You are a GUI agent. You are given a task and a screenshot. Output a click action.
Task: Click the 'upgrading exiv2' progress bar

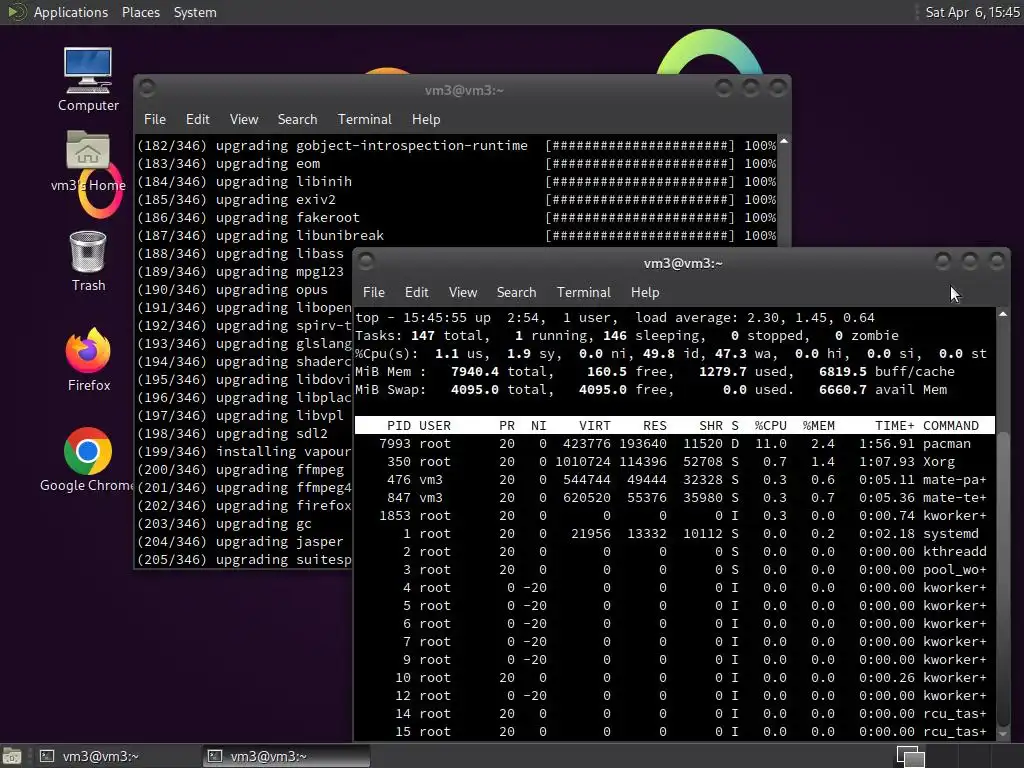(x=639, y=200)
